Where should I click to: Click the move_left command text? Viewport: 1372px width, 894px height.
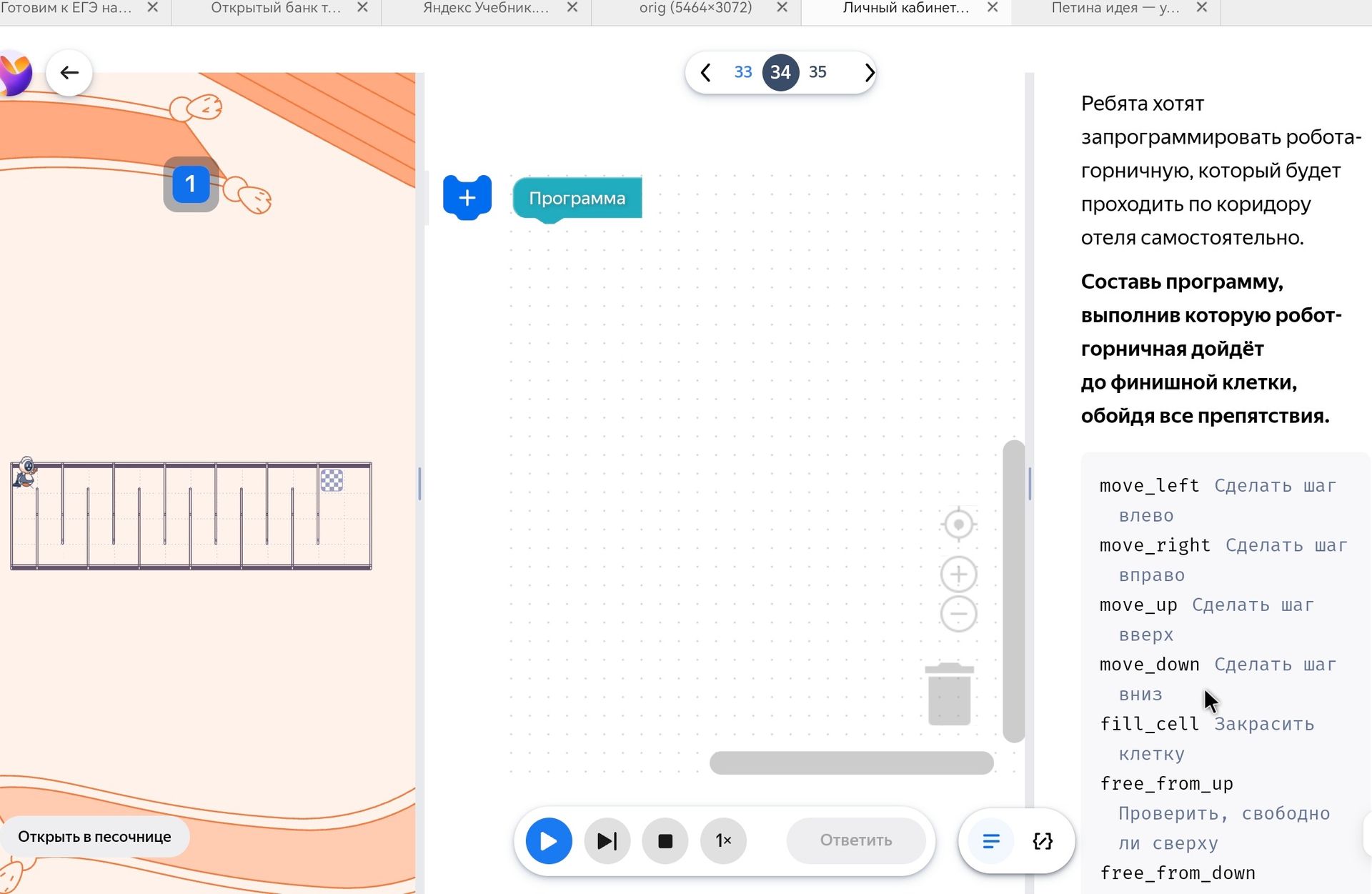[x=1149, y=486]
